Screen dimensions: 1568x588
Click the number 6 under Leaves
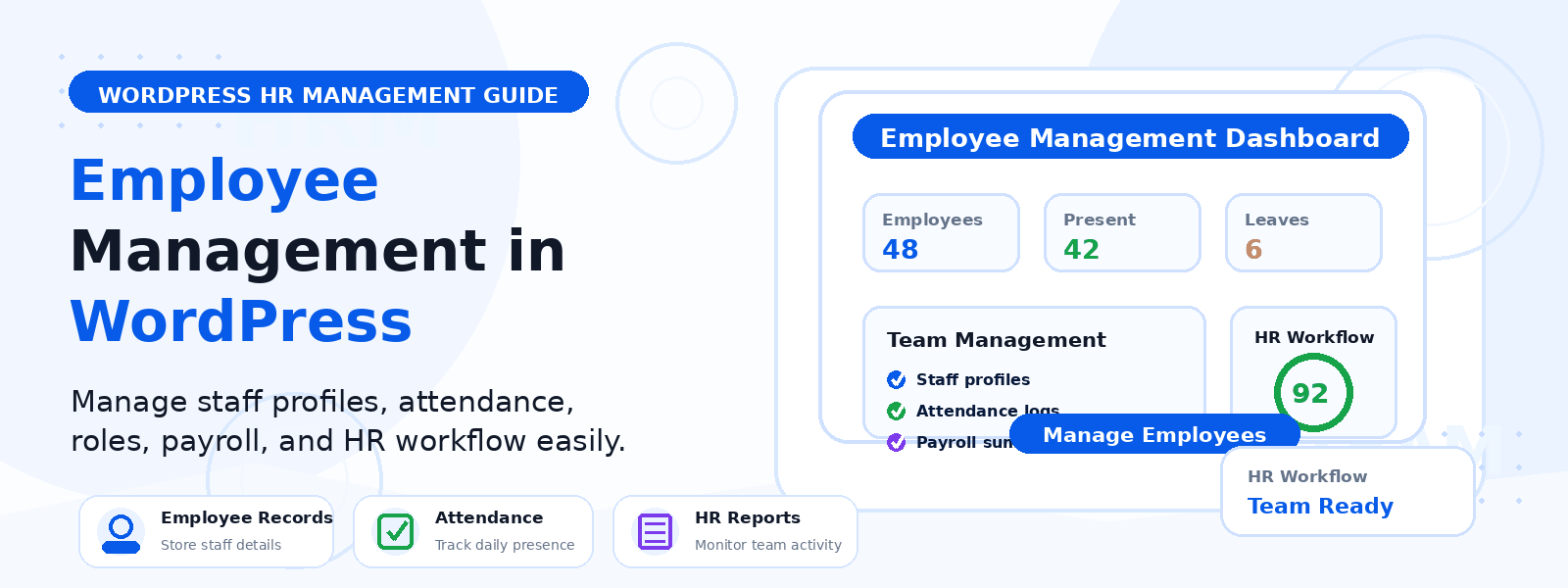1253,250
